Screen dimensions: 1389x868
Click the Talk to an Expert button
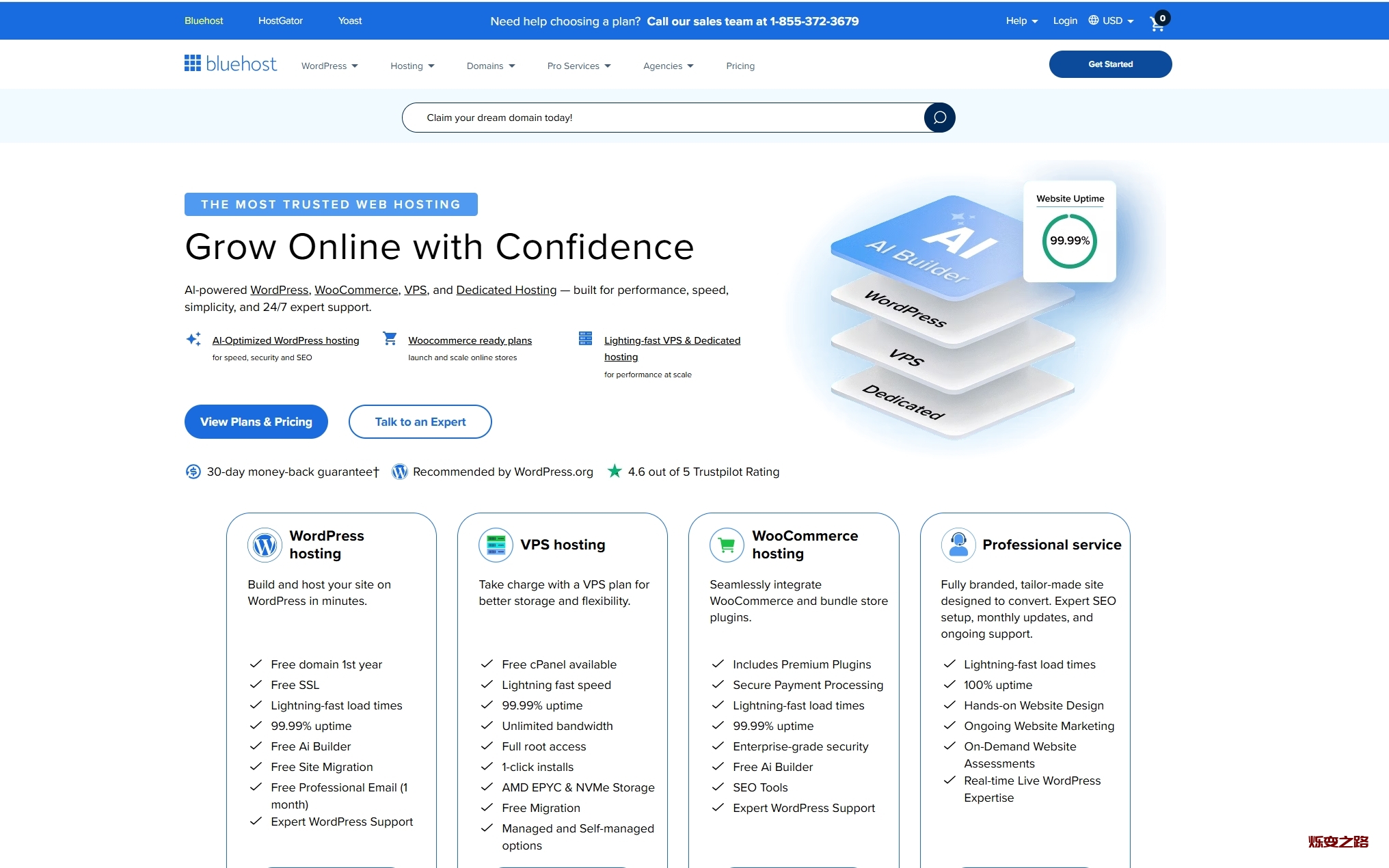420,422
